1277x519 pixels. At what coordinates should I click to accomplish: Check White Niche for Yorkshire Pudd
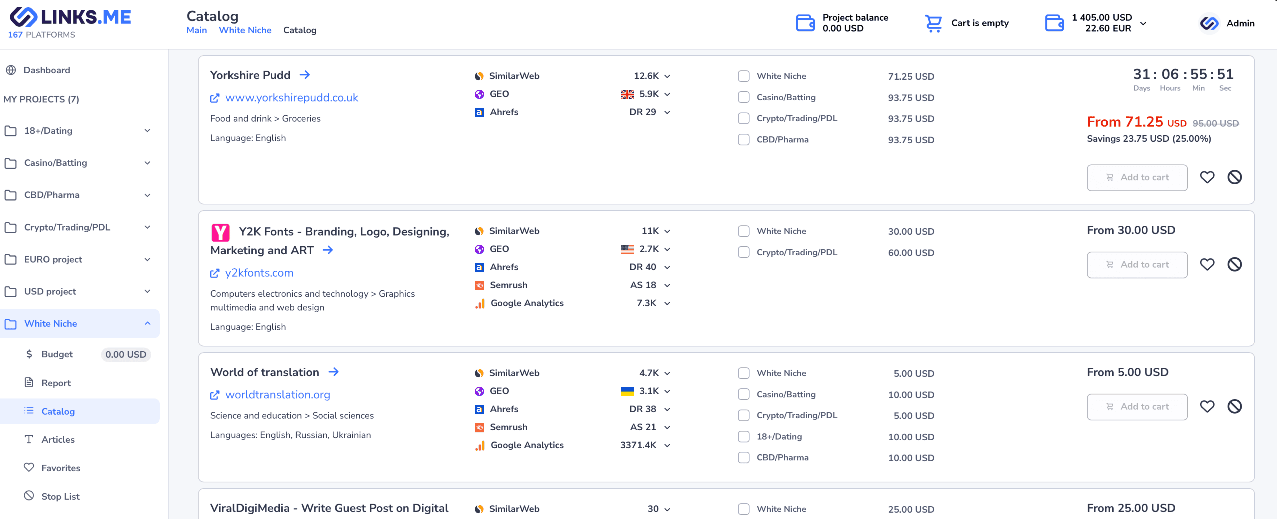744,76
